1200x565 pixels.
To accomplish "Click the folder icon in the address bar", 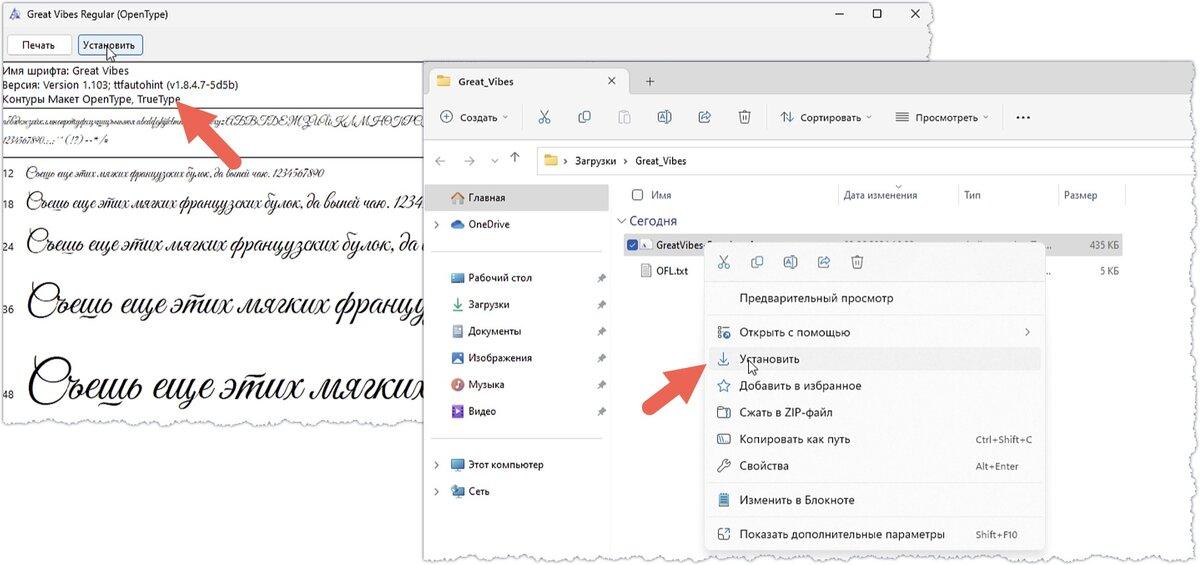I will point(550,160).
